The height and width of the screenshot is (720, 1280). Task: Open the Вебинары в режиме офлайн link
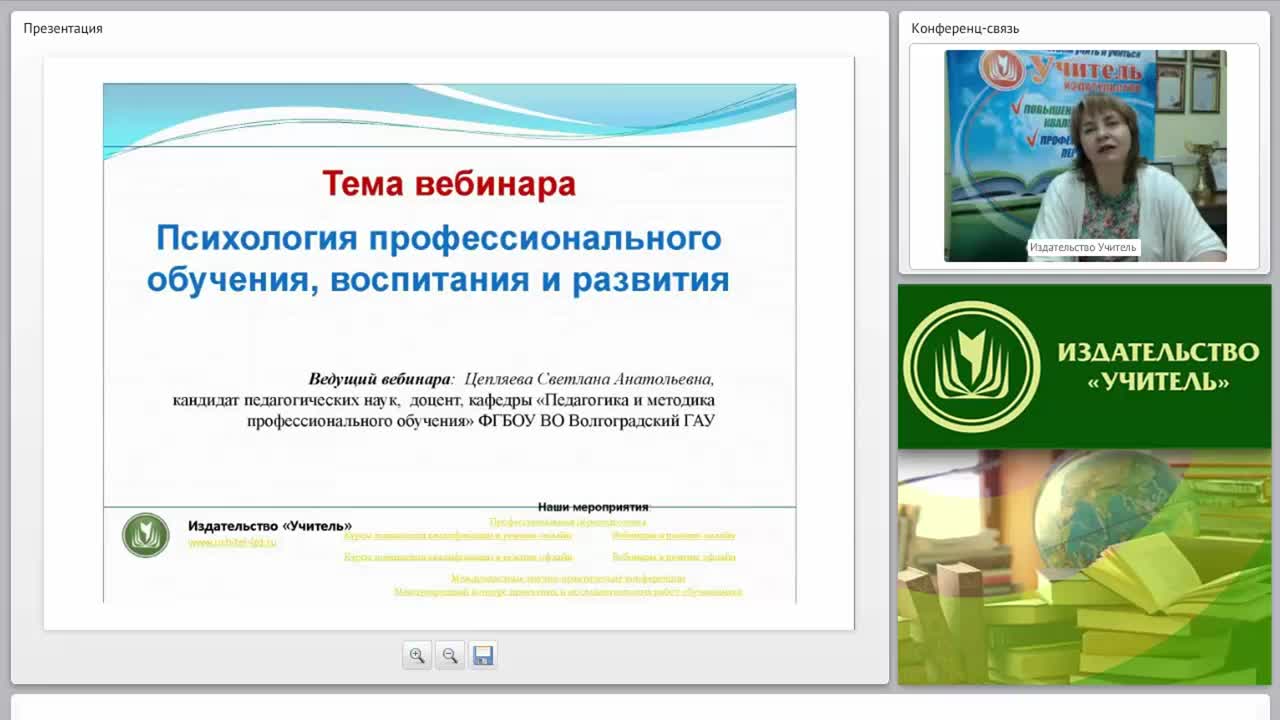[674, 557]
